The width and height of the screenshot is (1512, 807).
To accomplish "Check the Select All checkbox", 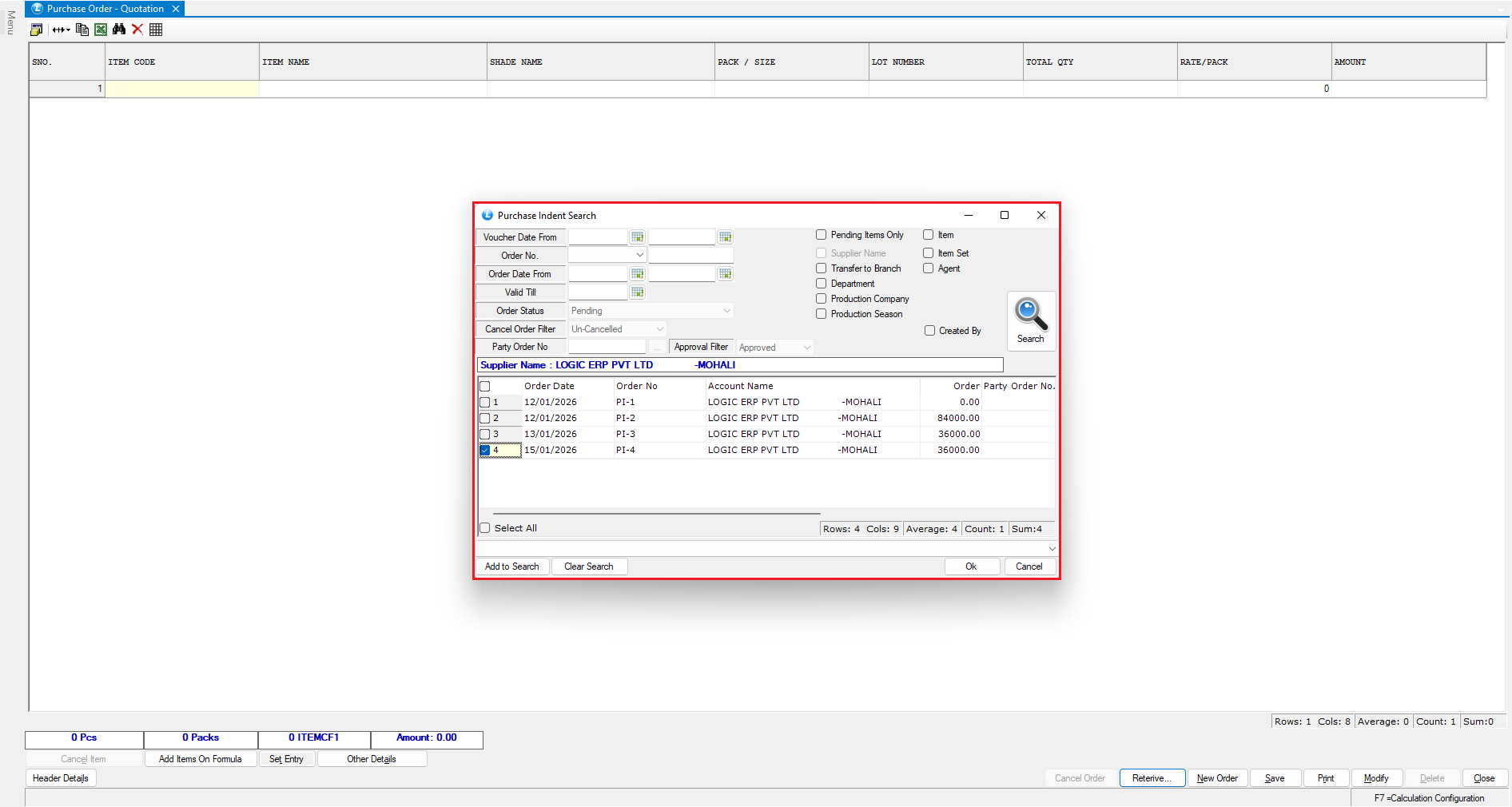I will (x=485, y=528).
